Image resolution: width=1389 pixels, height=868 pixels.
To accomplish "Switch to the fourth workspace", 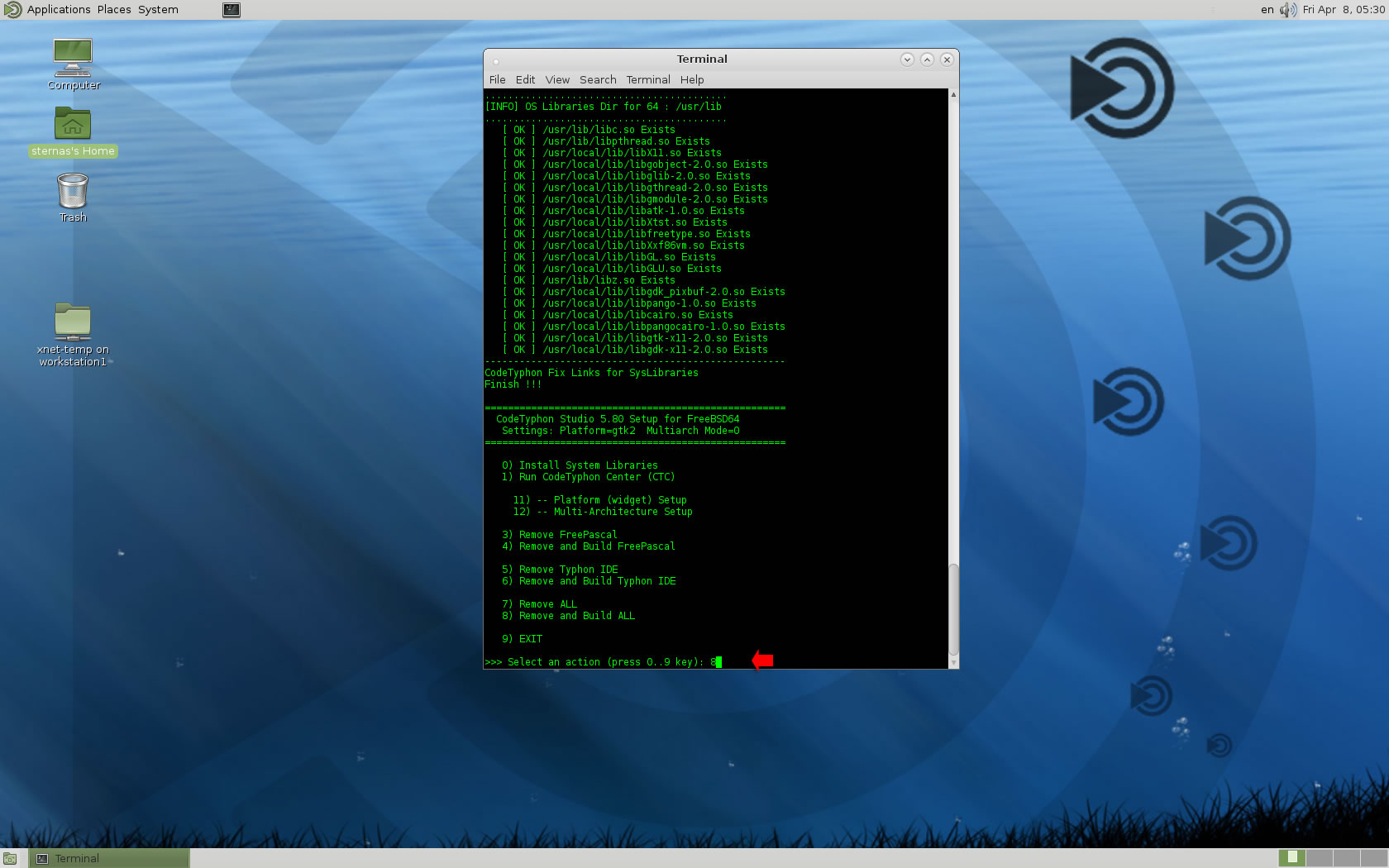I will [x=1374, y=858].
